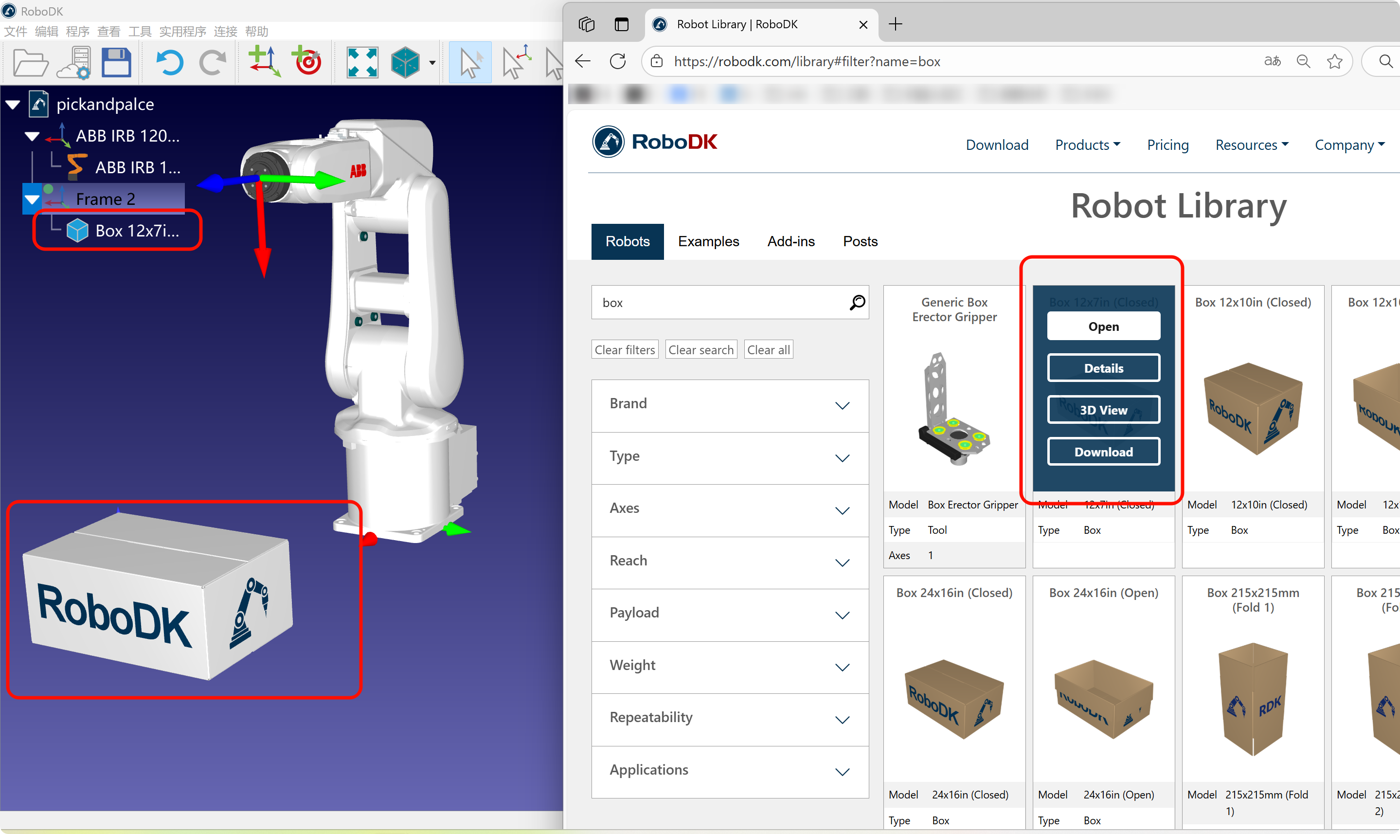Add a new target using the toolbar icon
1400x834 pixels.
[x=307, y=62]
